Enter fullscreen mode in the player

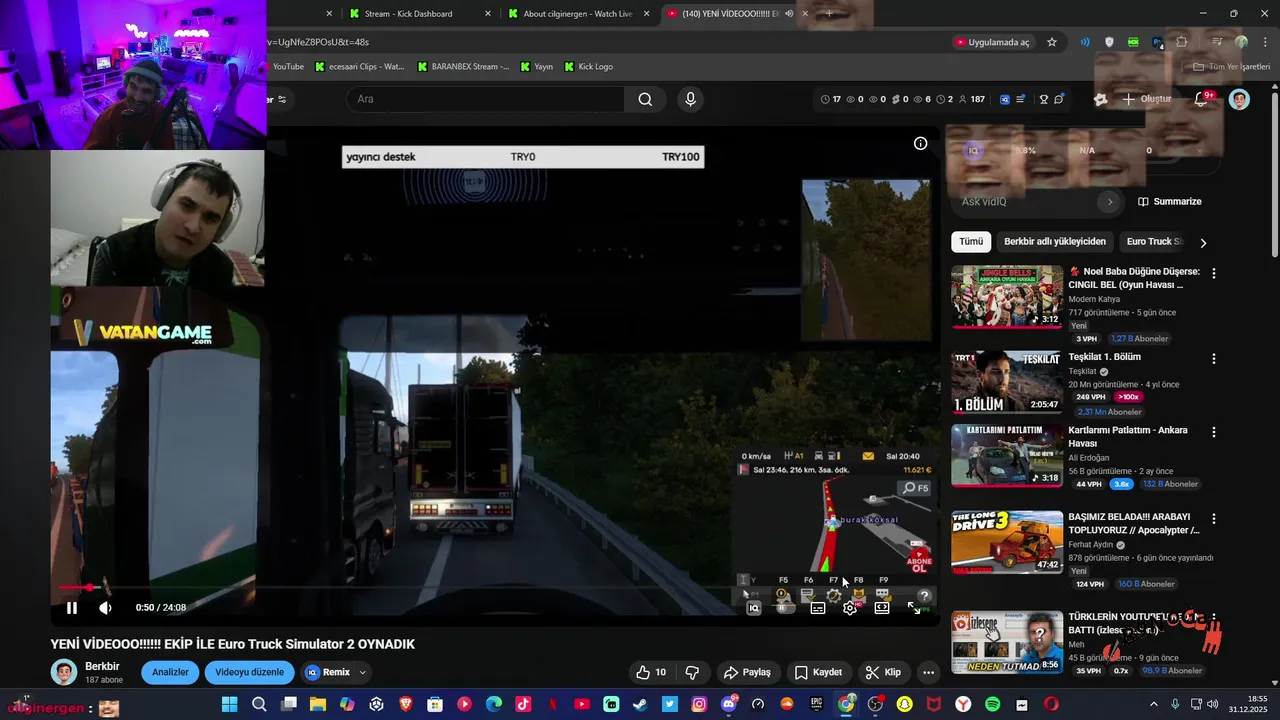[914, 608]
